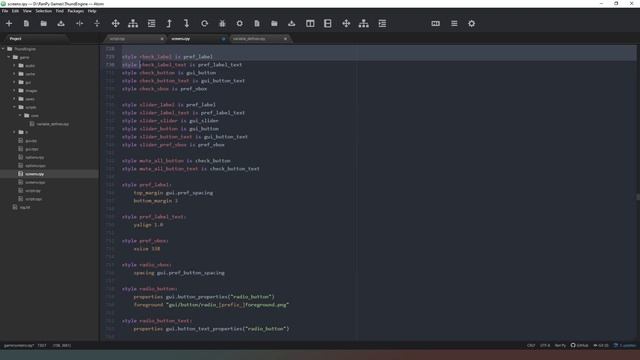This screenshot has width=640, height=360.
Task: Click UTF-8 encoding in status bar
Action: (545, 345)
